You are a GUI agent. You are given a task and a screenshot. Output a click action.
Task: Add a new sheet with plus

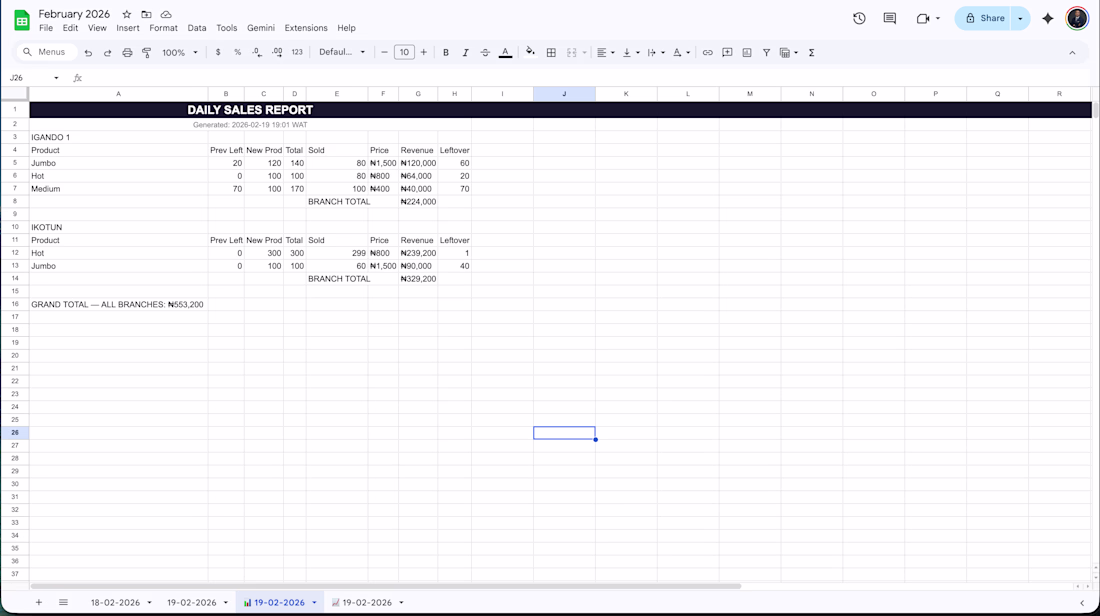point(39,602)
